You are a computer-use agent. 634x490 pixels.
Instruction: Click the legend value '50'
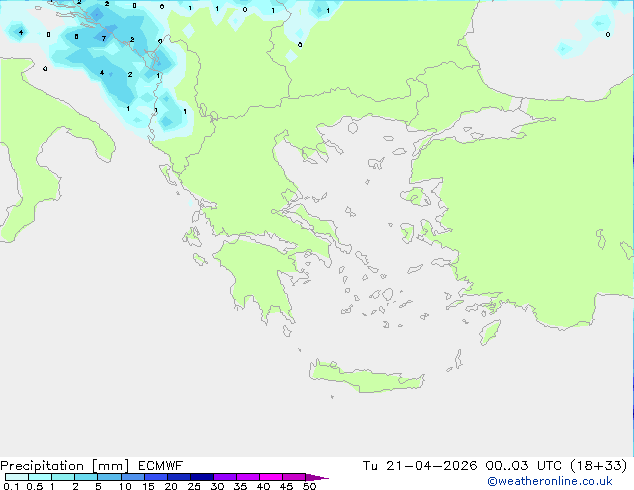tap(309, 486)
